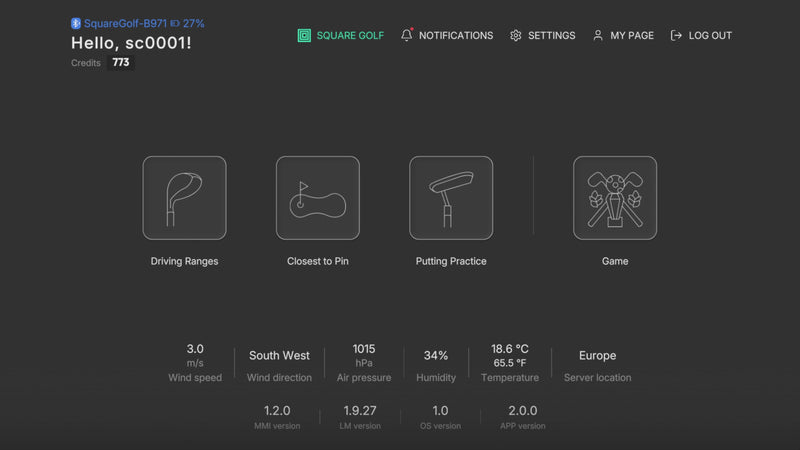The image size is (800, 450).
Task: Click the Square Golf logo icon
Action: click(x=304, y=35)
